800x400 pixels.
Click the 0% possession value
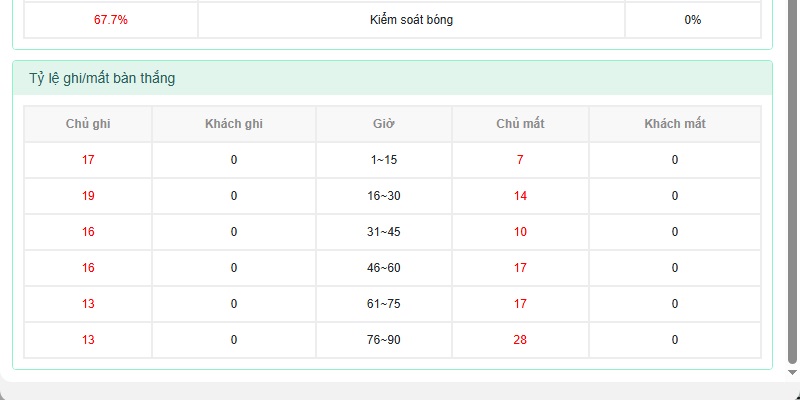[693, 20]
